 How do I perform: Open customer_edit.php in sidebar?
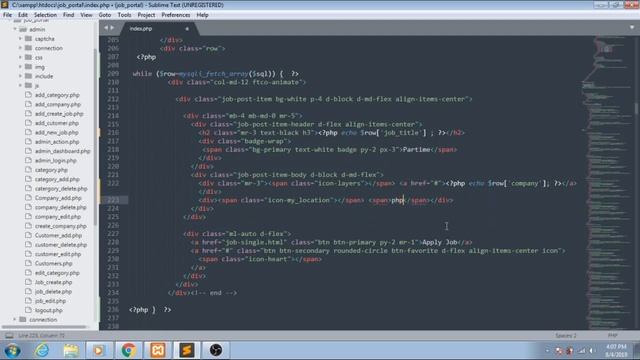(x=58, y=254)
